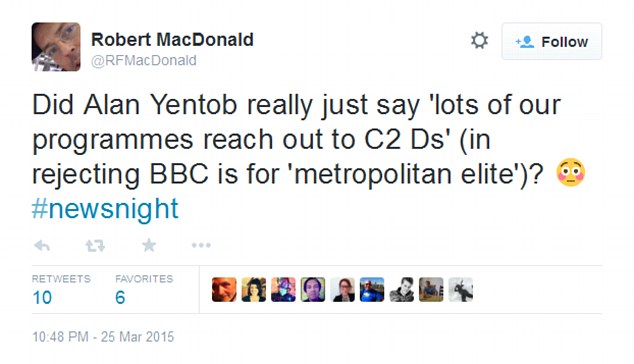Viewport: 634px width, 364px height.
Task: Open Robert MacDonald's profile picture
Action: tap(56, 47)
